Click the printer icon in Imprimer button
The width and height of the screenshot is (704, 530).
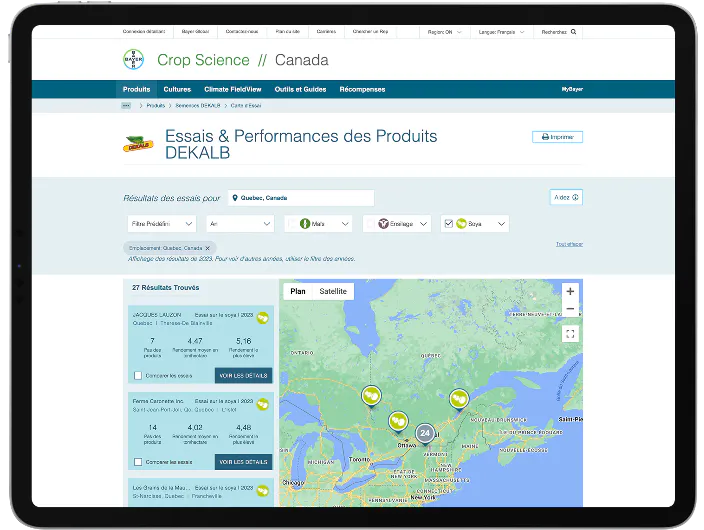[545, 137]
